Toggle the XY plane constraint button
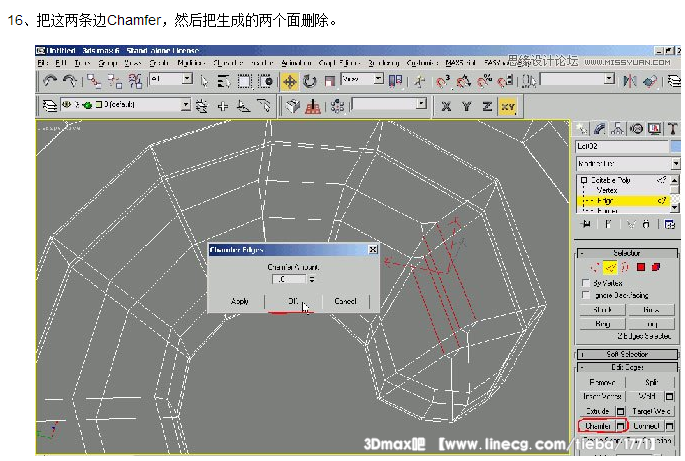This screenshot has height=461, width=685. click(x=508, y=106)
